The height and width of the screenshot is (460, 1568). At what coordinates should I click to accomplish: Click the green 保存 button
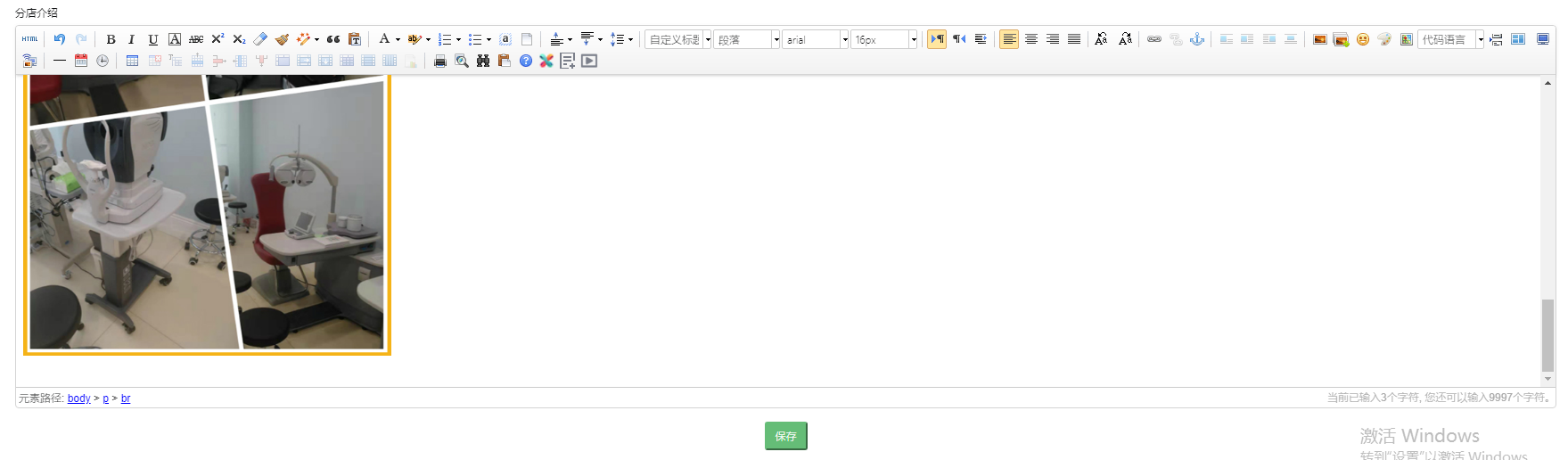(785, 436)
